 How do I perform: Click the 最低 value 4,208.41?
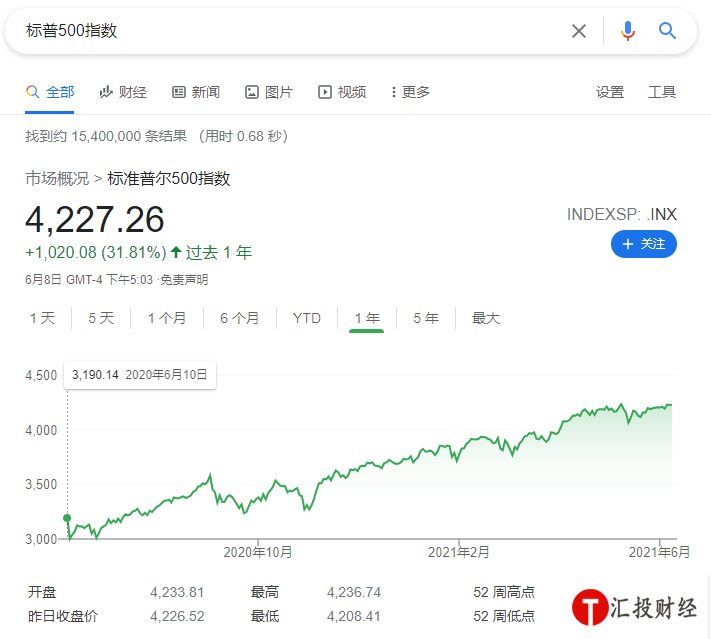[x=354, y=616]
